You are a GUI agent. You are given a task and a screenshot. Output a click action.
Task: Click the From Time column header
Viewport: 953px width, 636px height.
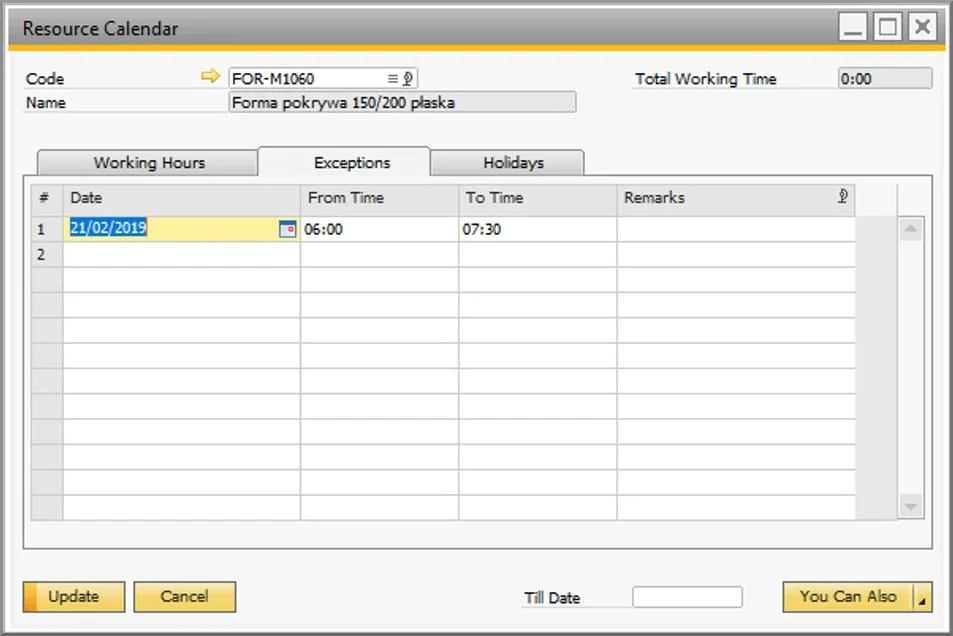pyautogui.click(x=379, y=198)
